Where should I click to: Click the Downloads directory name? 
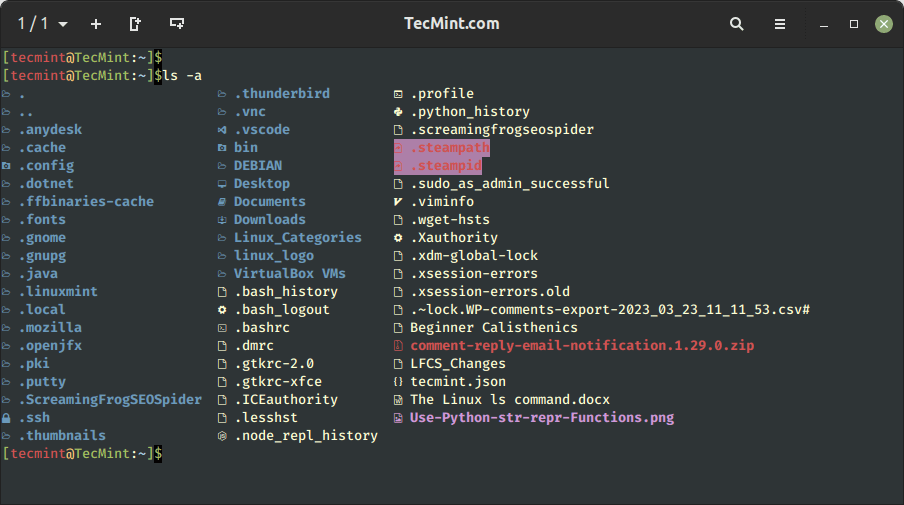[x=269, y=220]
